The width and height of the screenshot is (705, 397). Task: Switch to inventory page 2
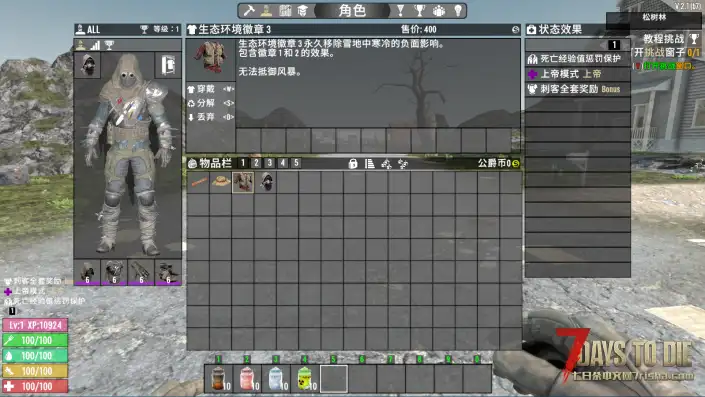tap(256, 163)
